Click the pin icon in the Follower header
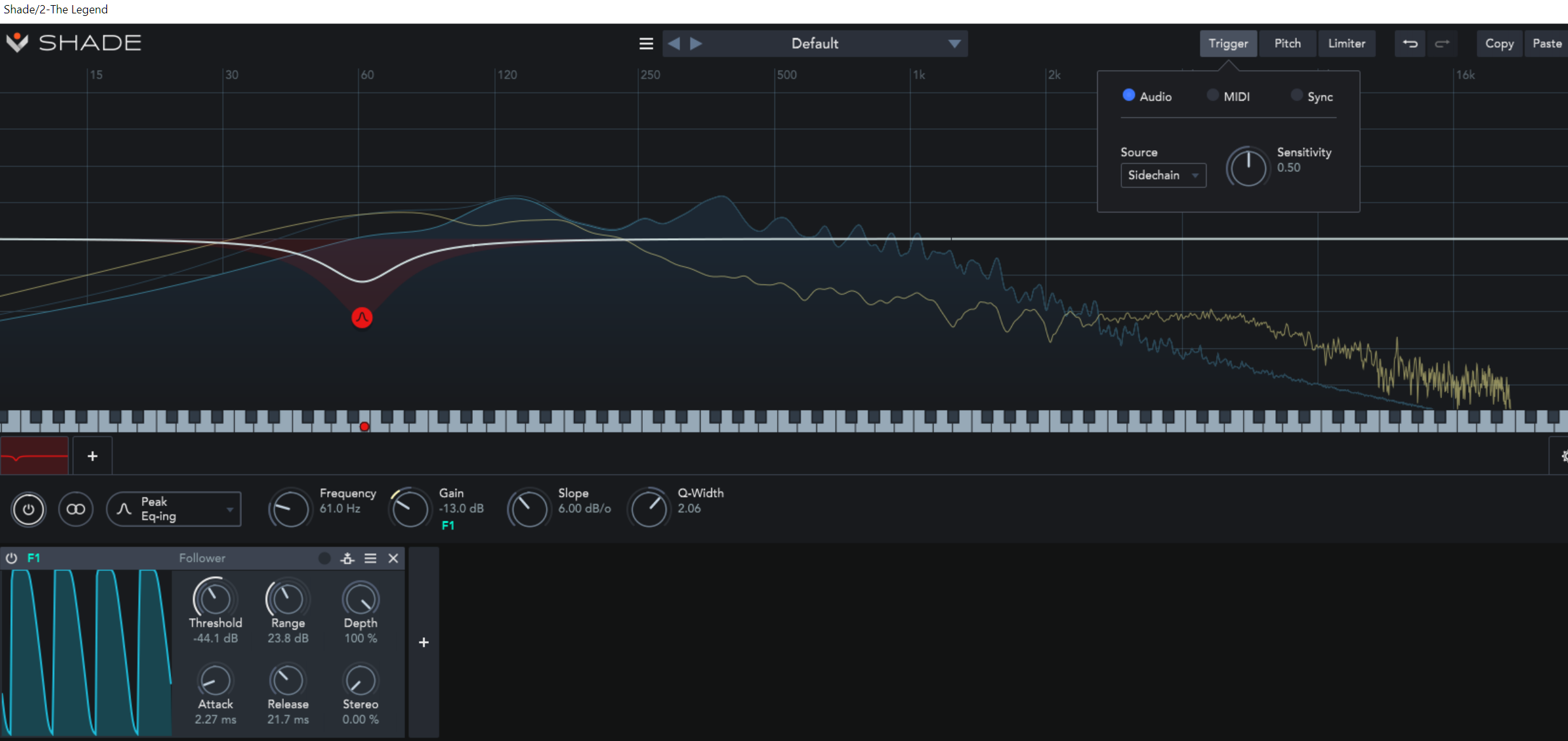 (347, 558)
